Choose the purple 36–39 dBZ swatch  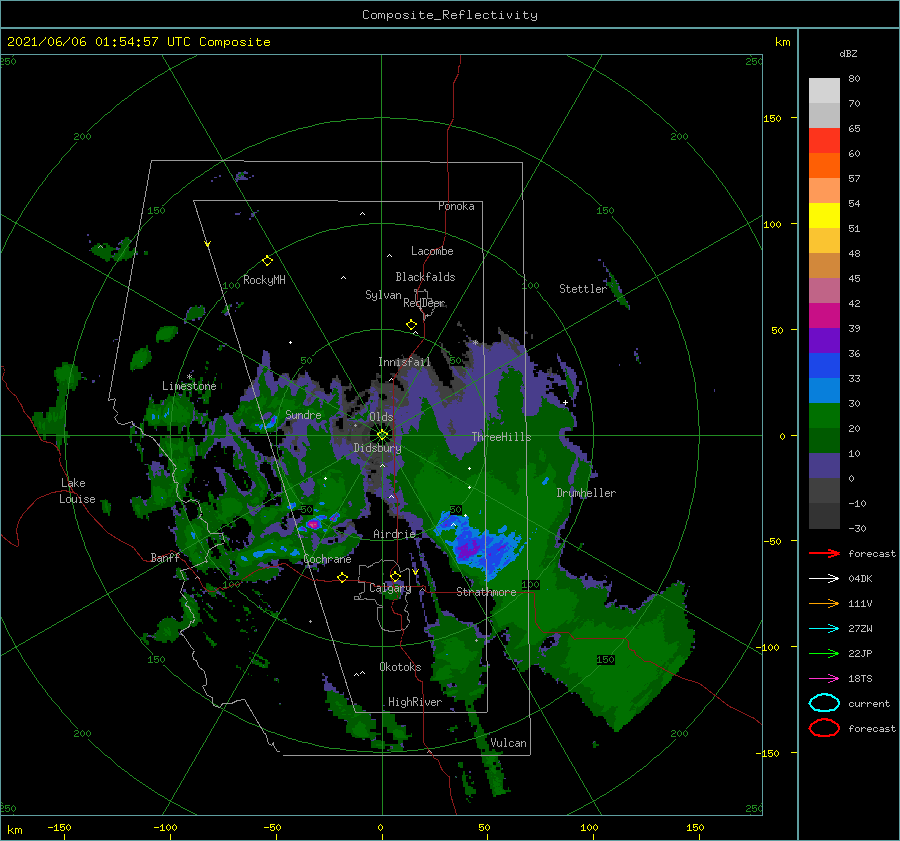click(824, 340)
